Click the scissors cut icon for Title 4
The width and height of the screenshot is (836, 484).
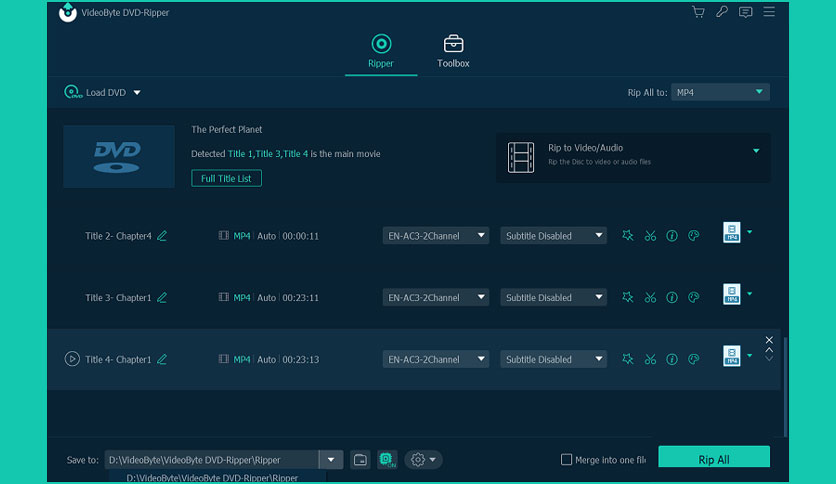coord(650,359)
